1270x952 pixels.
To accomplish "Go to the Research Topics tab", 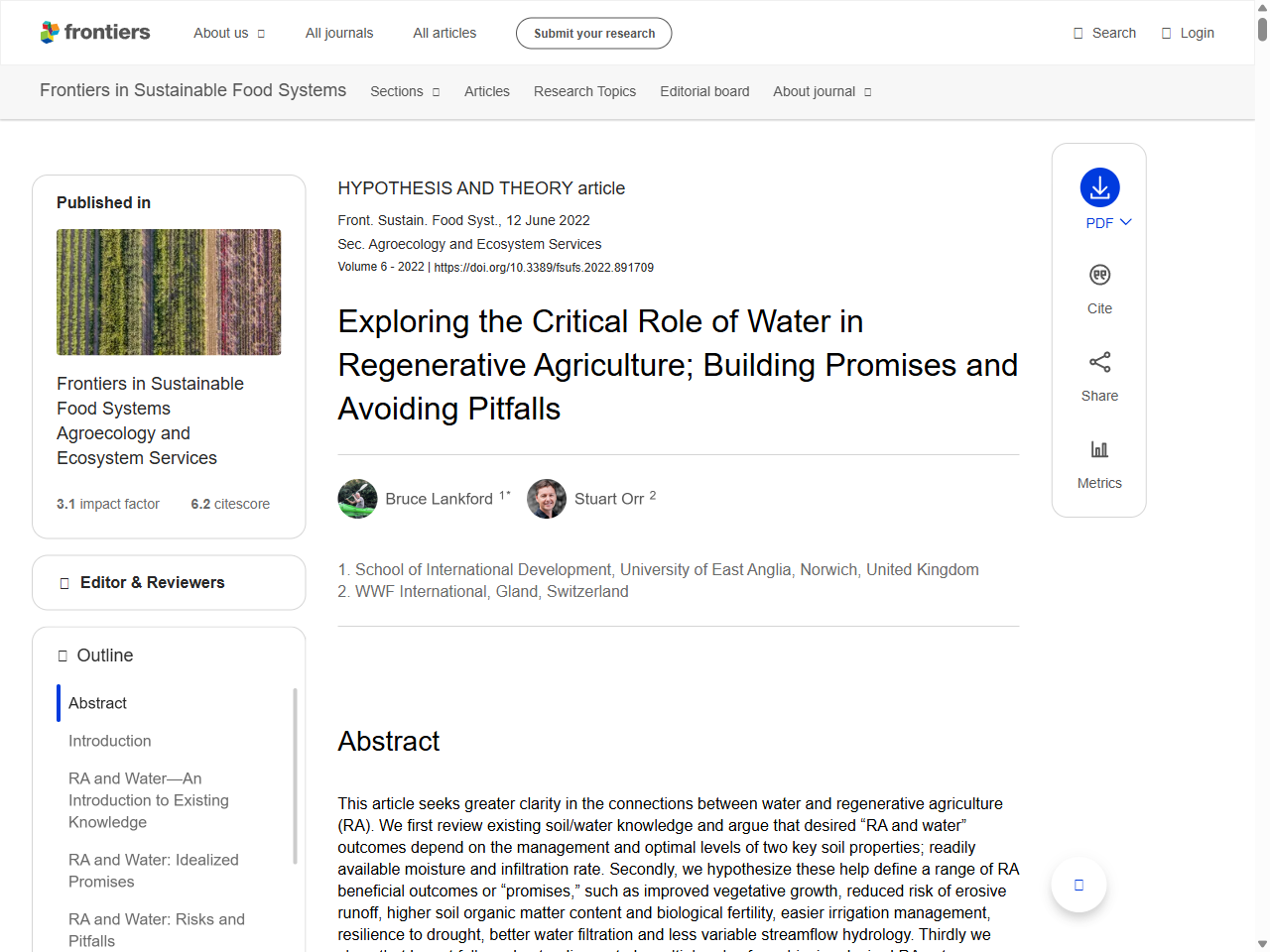I will point(584,91).
